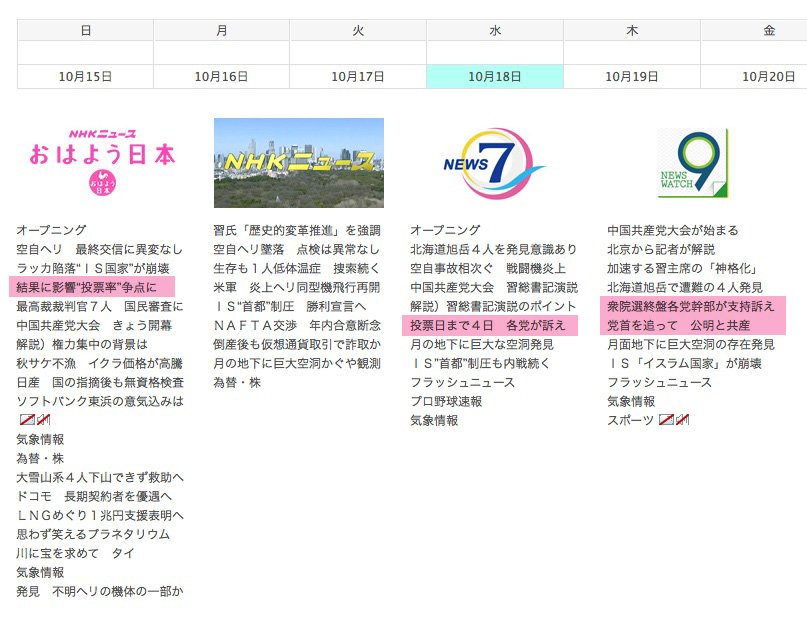Select the 10月15日 date cell

[x=85, y=77]
